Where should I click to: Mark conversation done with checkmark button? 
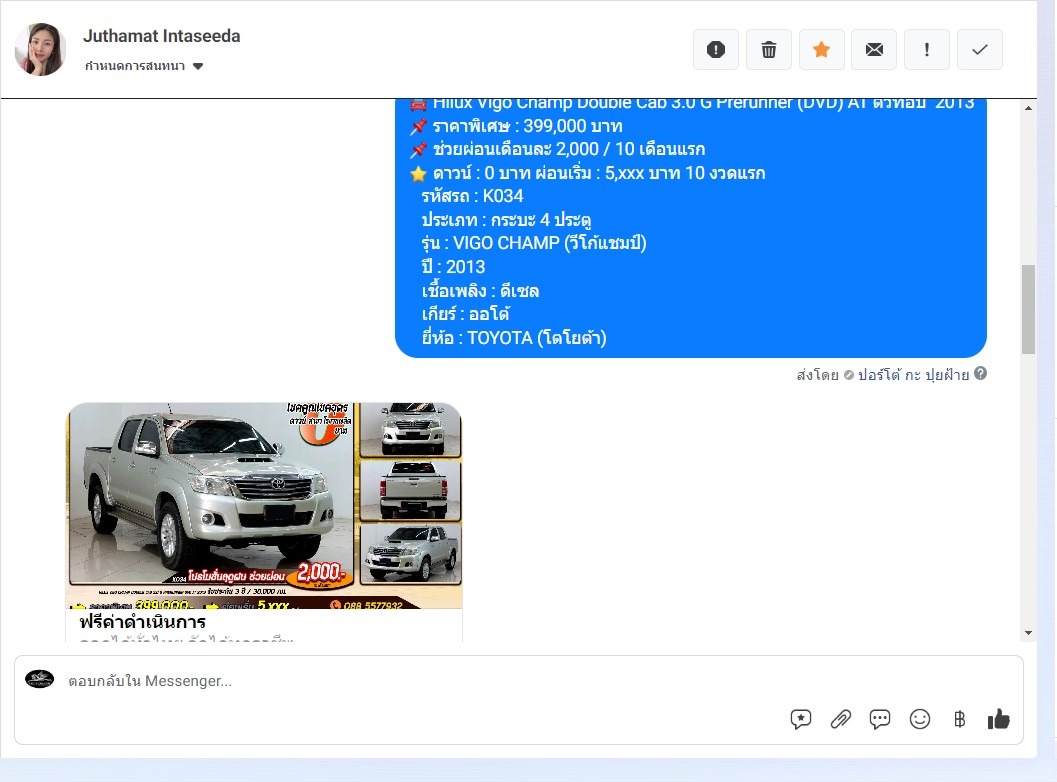979,49
